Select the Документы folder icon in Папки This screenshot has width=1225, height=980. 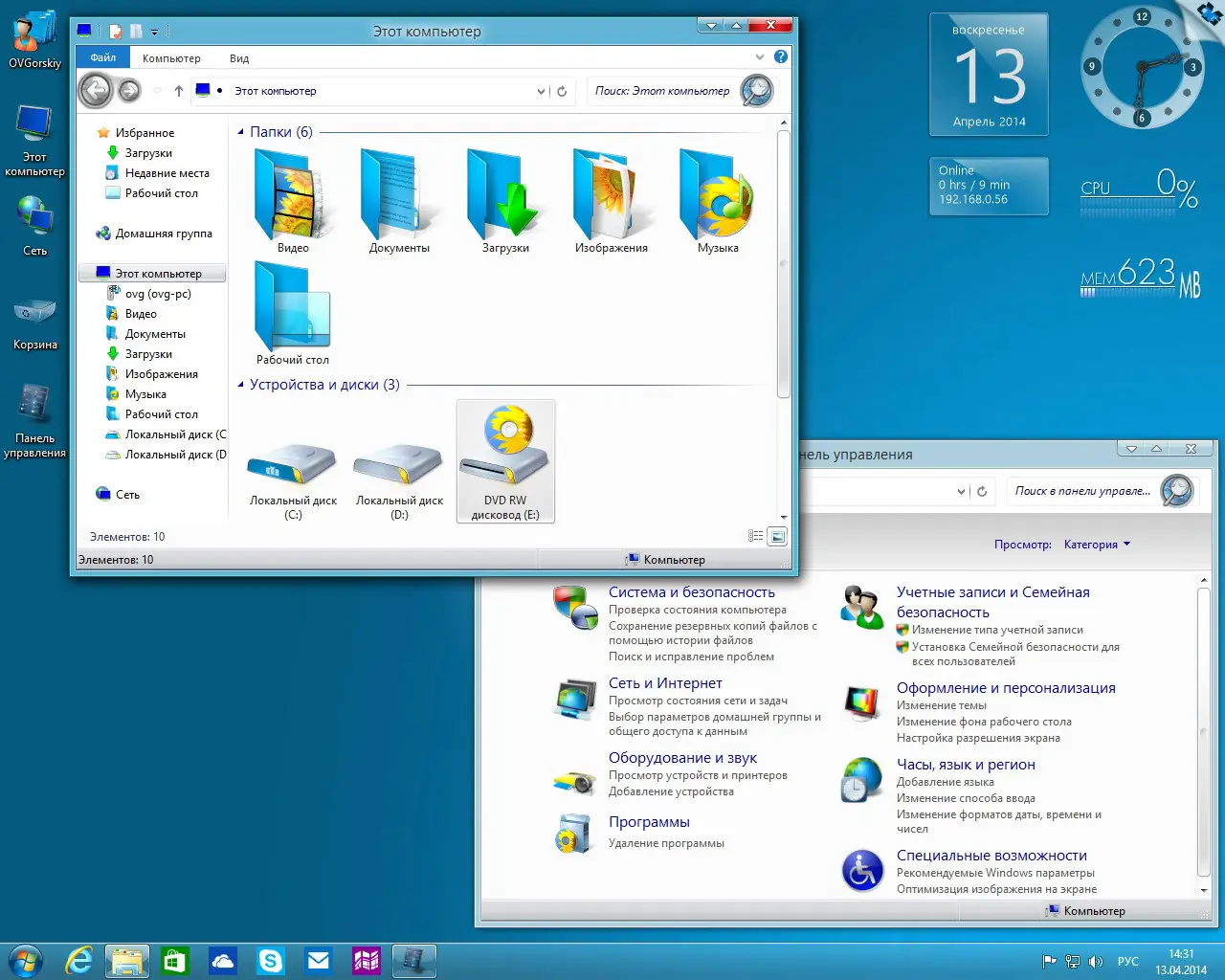pos(399,194)
